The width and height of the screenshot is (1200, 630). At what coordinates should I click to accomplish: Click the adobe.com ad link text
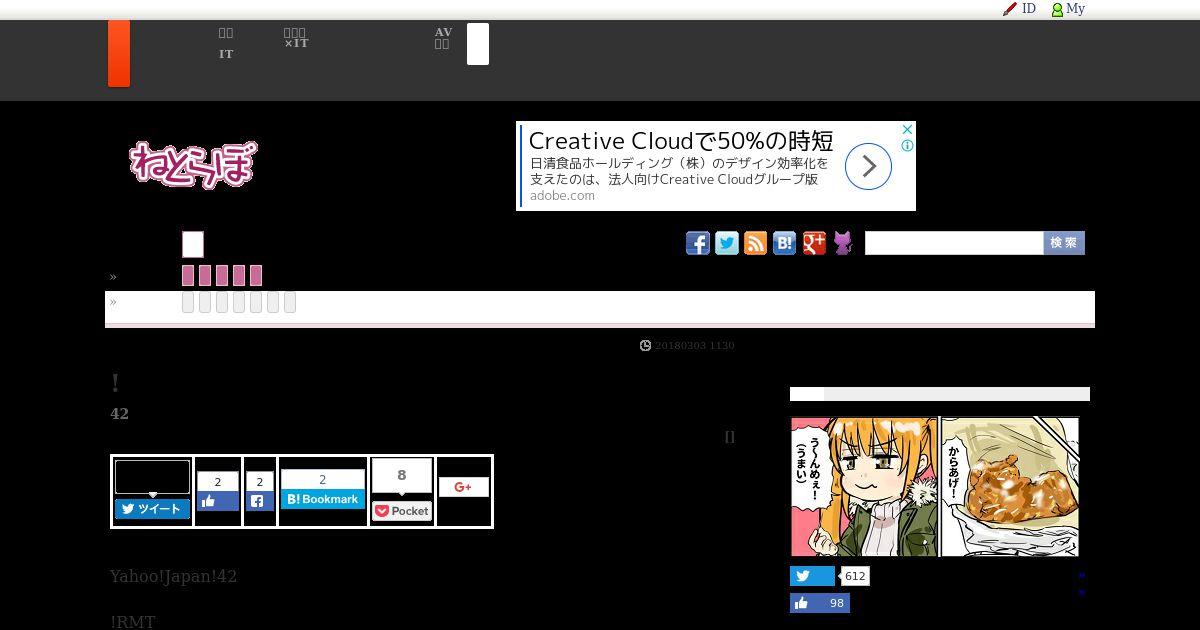tap(562, 195)
